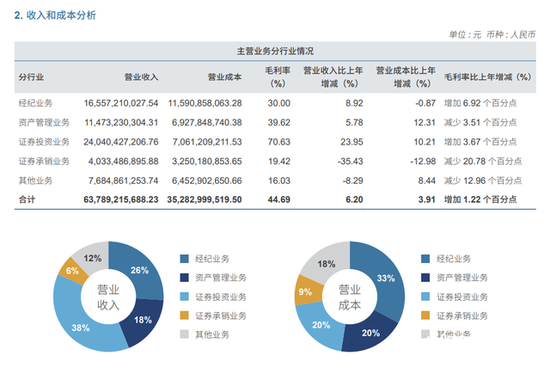Click the table title 主营业务分行业情况
This screenshot has height=368, width=550.
275,51
